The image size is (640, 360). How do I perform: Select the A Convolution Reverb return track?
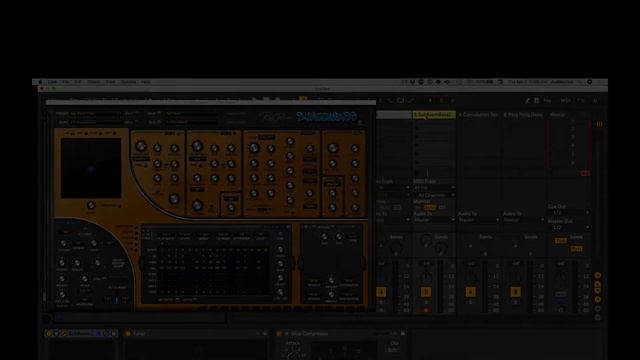[478, 115]
